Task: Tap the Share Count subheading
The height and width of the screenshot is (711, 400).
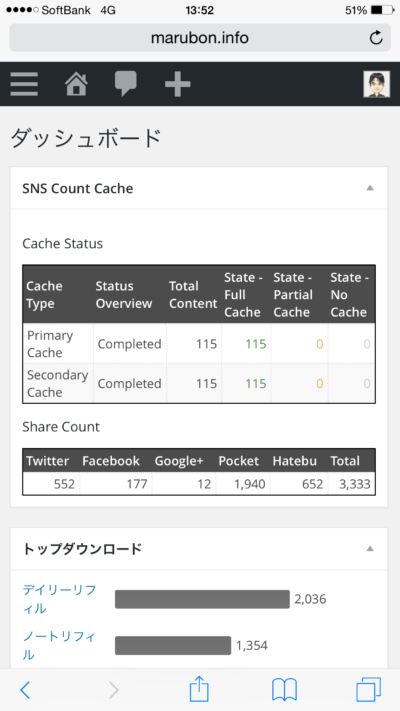Action: (61, 427)
